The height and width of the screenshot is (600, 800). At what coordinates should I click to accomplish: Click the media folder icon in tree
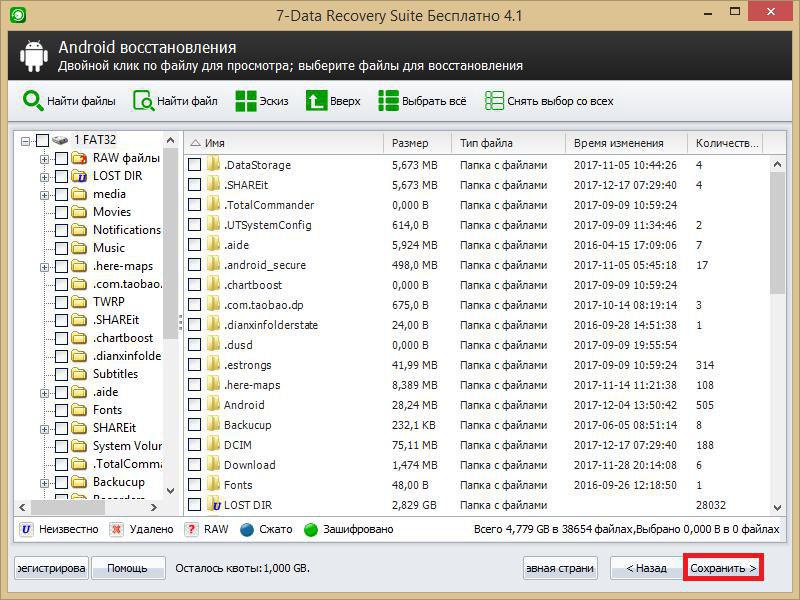click(x=79, y=194)
